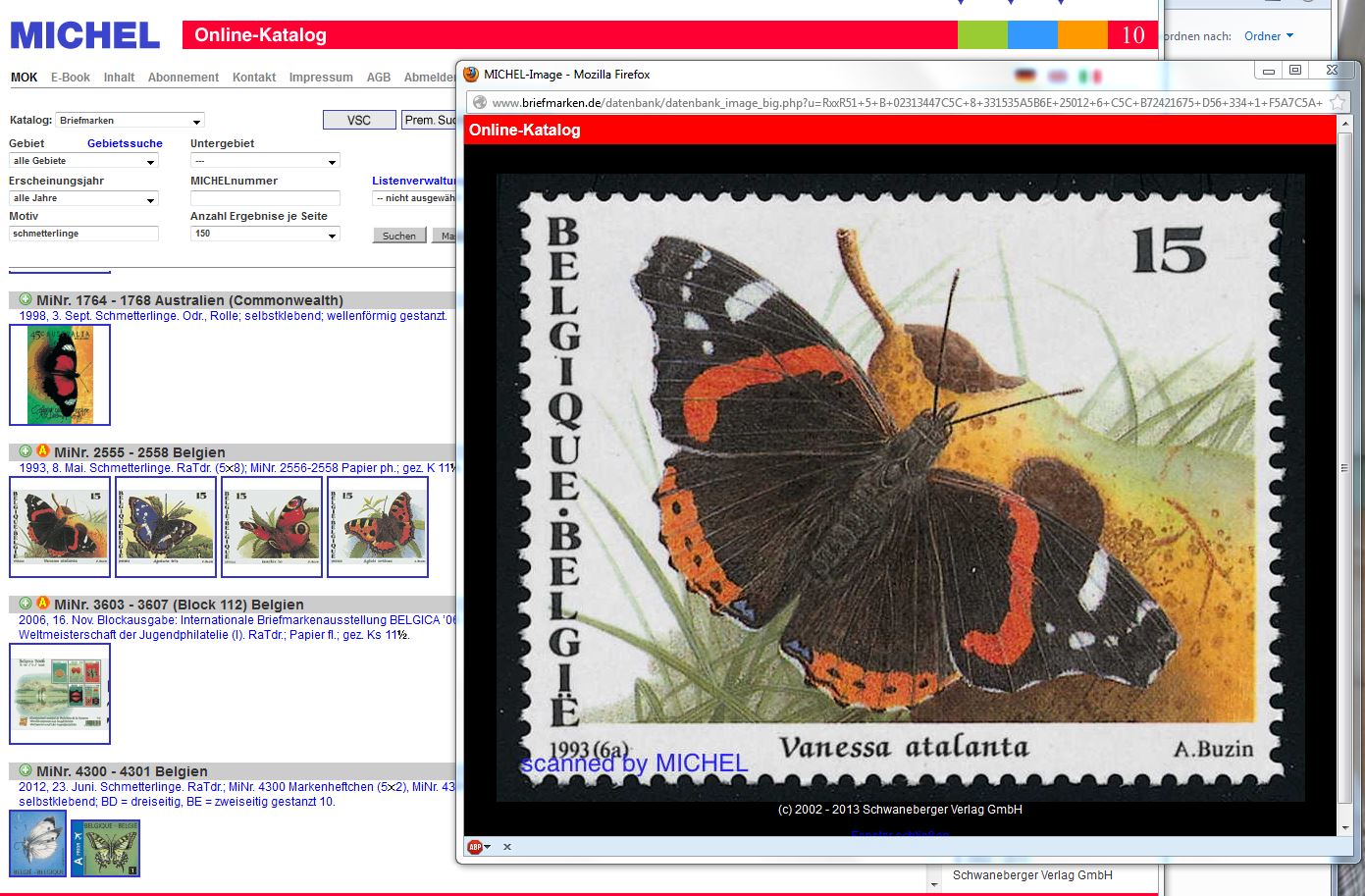The height and width of the screenshot is (896, 1365).
Task: Click green plus icon beside MiNr. 4300 Belgien
Action: (26, 770)
